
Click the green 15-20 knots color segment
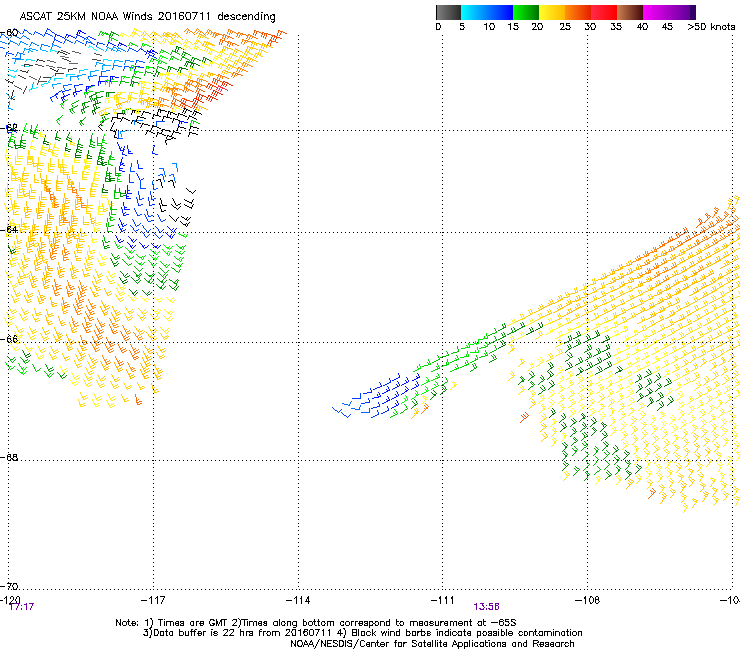point(526,12)
